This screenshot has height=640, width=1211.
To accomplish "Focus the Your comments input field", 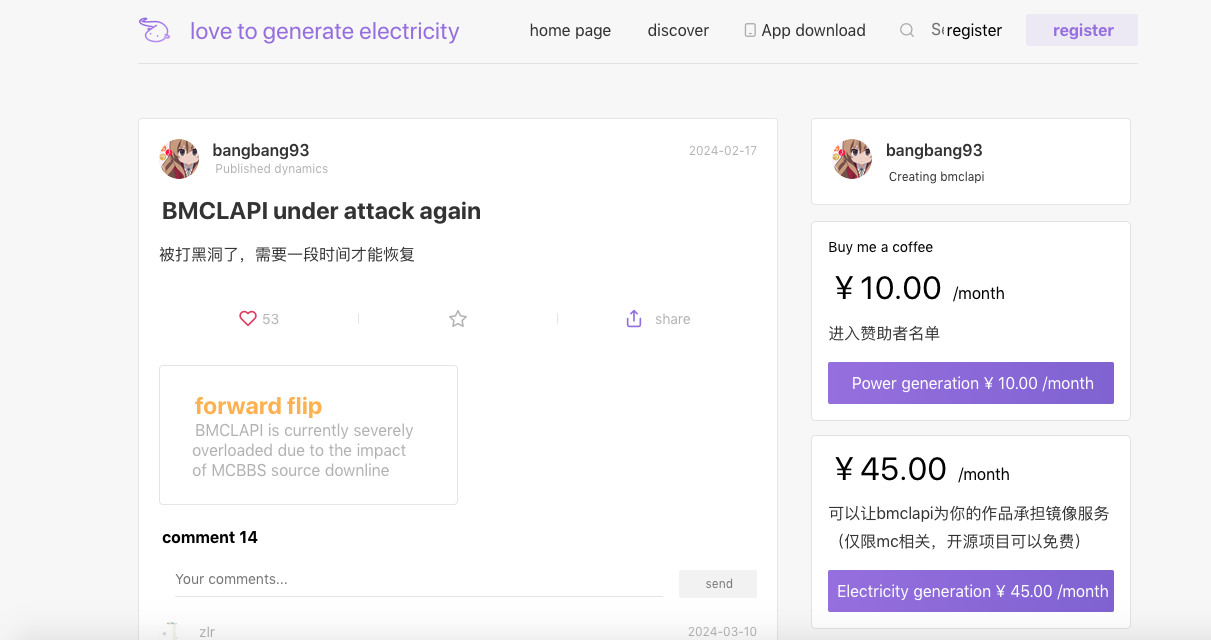I will tap(418, 579).
